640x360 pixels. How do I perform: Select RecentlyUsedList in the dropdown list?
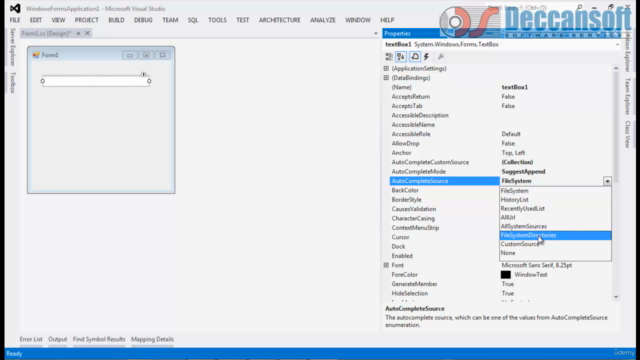pos(556,209)
